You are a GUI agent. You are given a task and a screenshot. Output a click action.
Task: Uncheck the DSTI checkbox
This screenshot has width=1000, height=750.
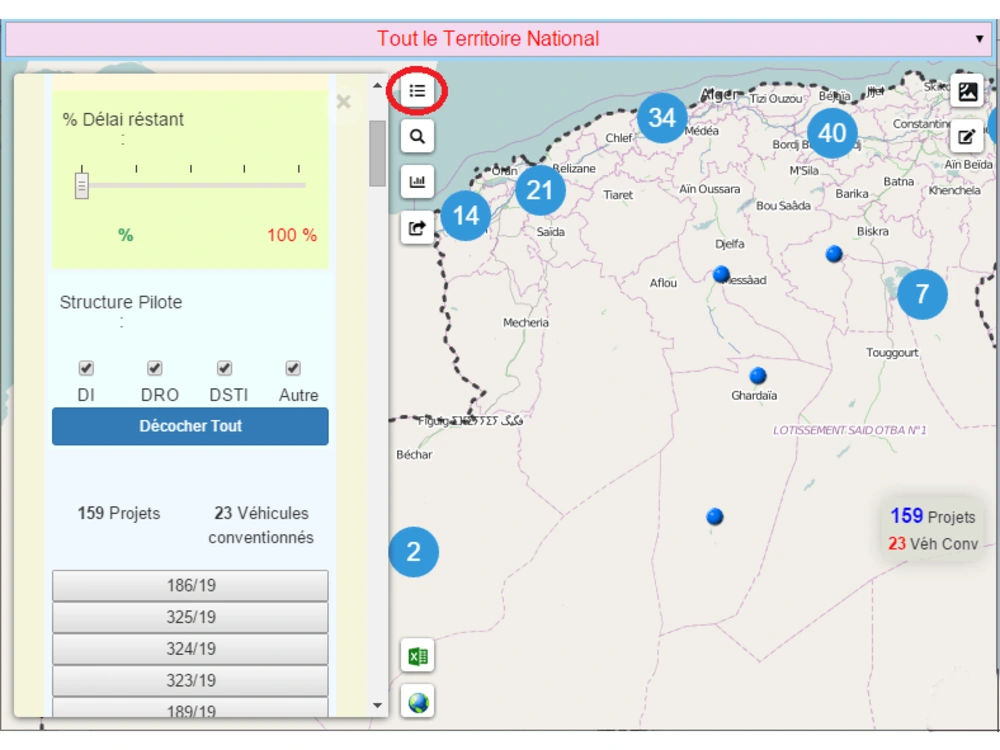coord(224,368)
